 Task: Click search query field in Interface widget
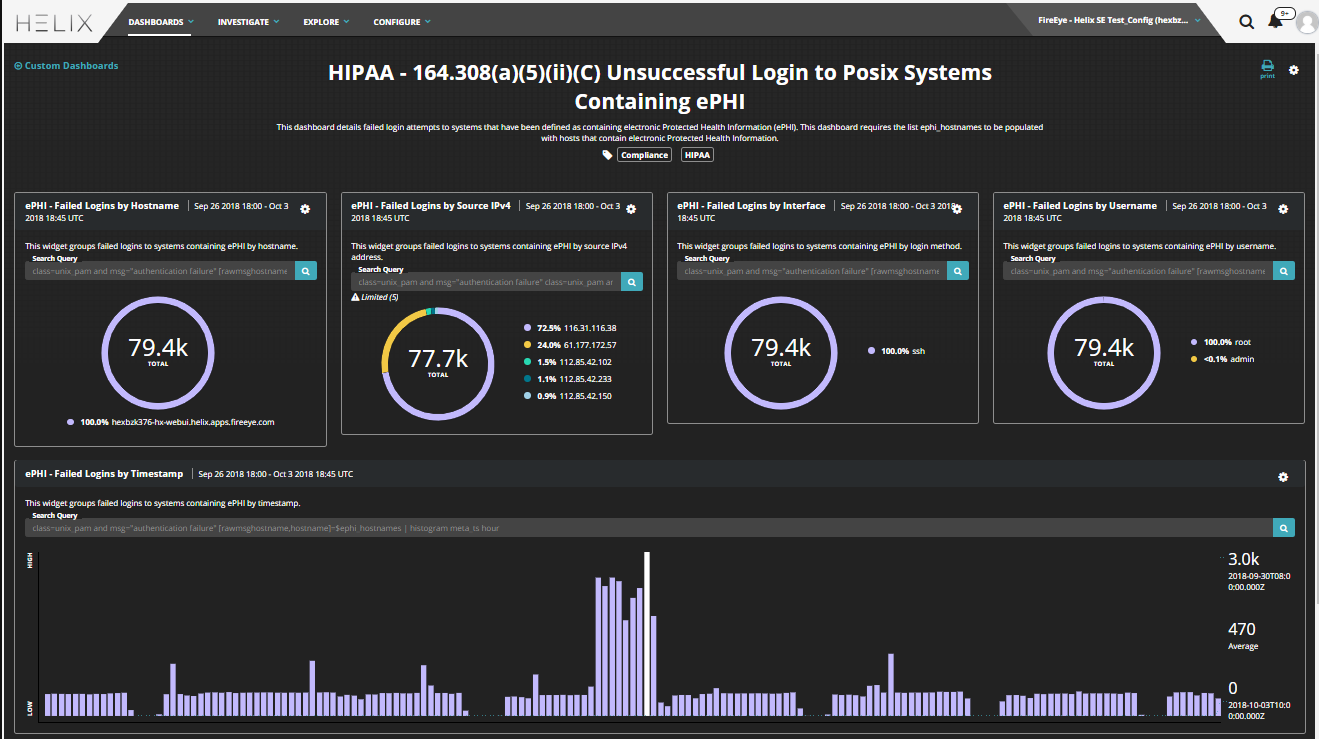click(x=812, y=270)
